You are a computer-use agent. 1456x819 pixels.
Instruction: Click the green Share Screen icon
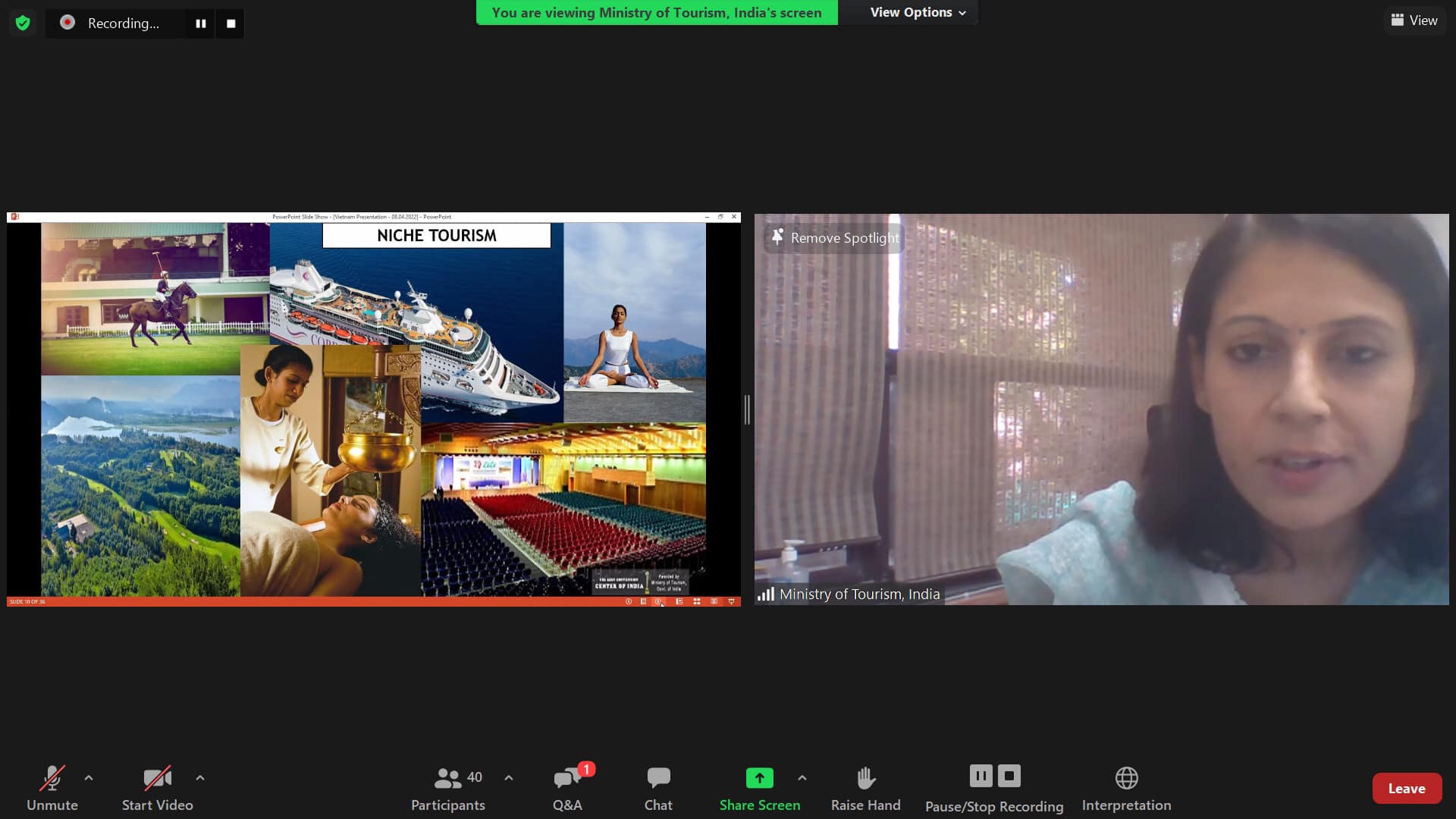pyautogui.click(x=759, y=779)
